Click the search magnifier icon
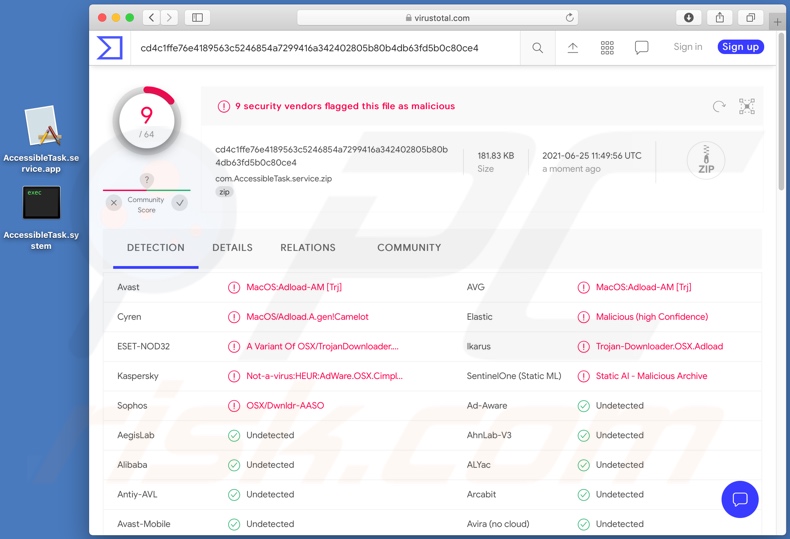790x539 pixels. coord(538,48)
